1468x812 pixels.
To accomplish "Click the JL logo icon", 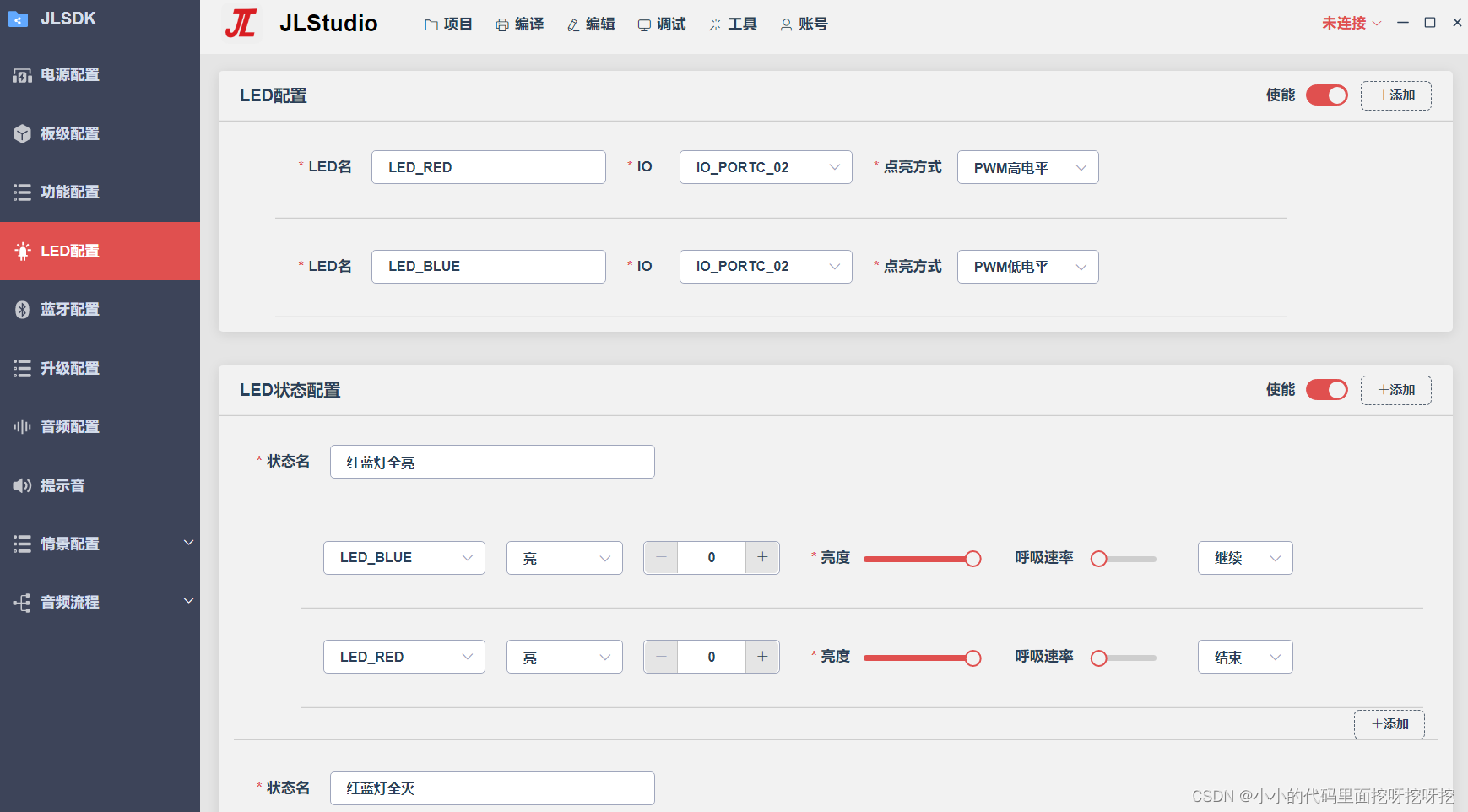I will (x=241, y=24).
